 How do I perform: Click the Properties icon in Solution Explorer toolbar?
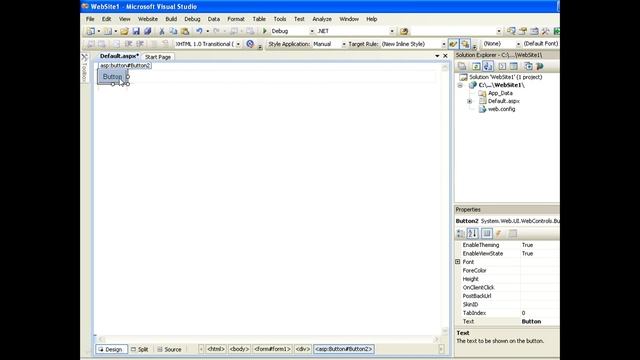tap(462, 66)
